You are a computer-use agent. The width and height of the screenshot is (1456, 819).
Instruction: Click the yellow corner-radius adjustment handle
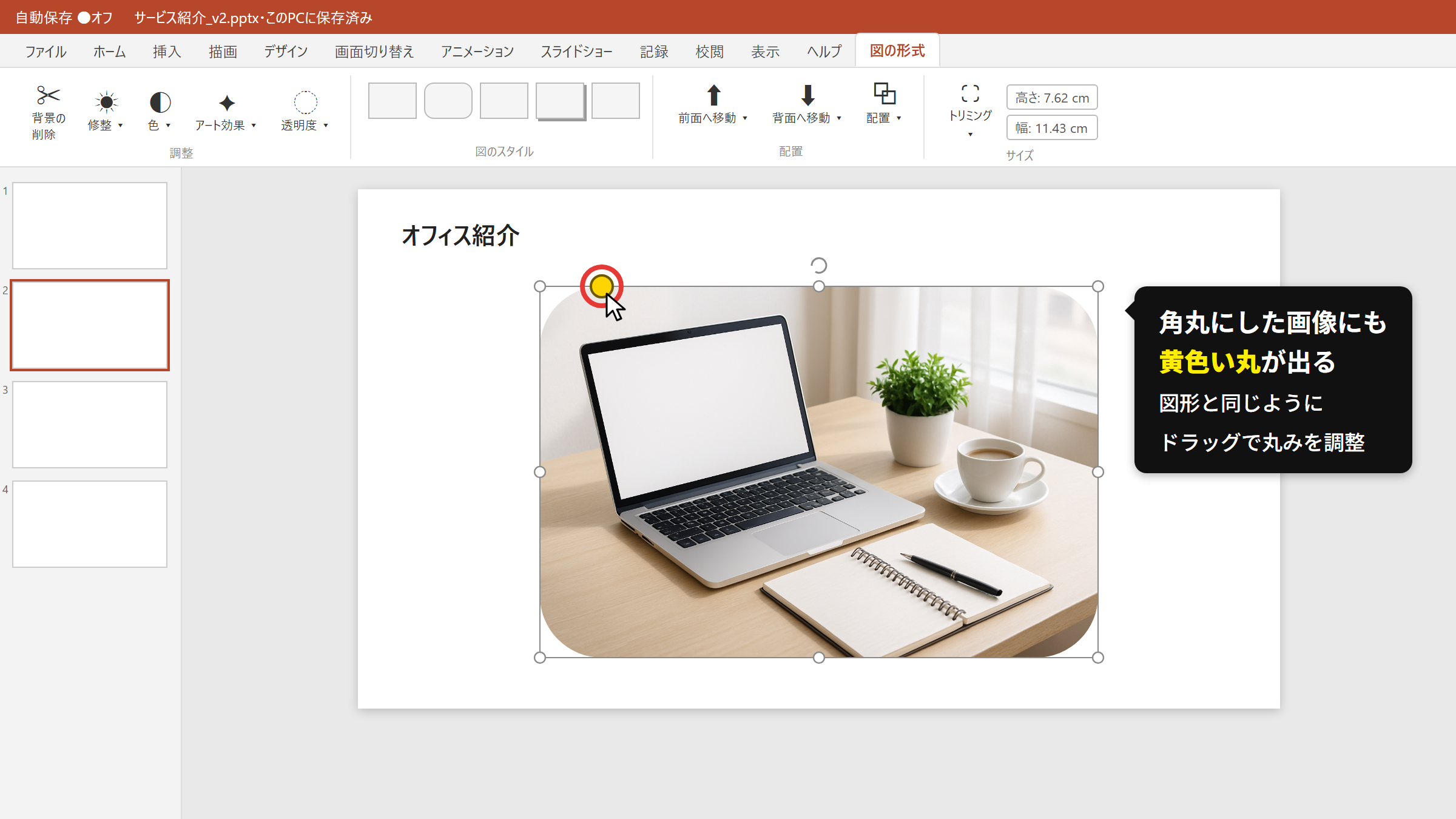(x=601, y=286)
